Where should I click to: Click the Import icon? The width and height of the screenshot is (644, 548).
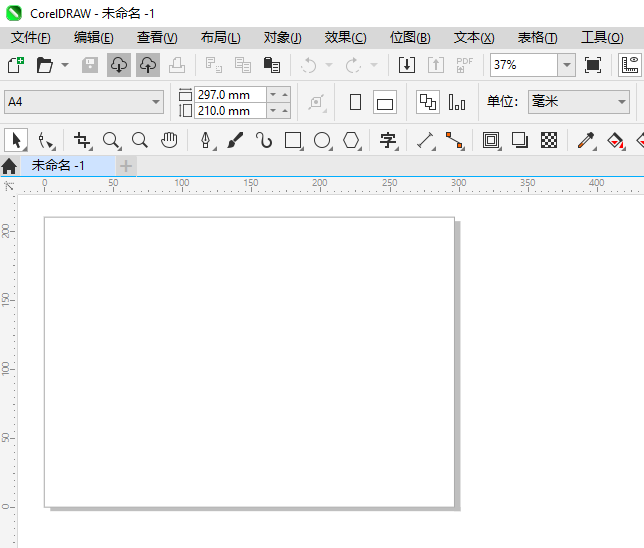pos(407,65)
